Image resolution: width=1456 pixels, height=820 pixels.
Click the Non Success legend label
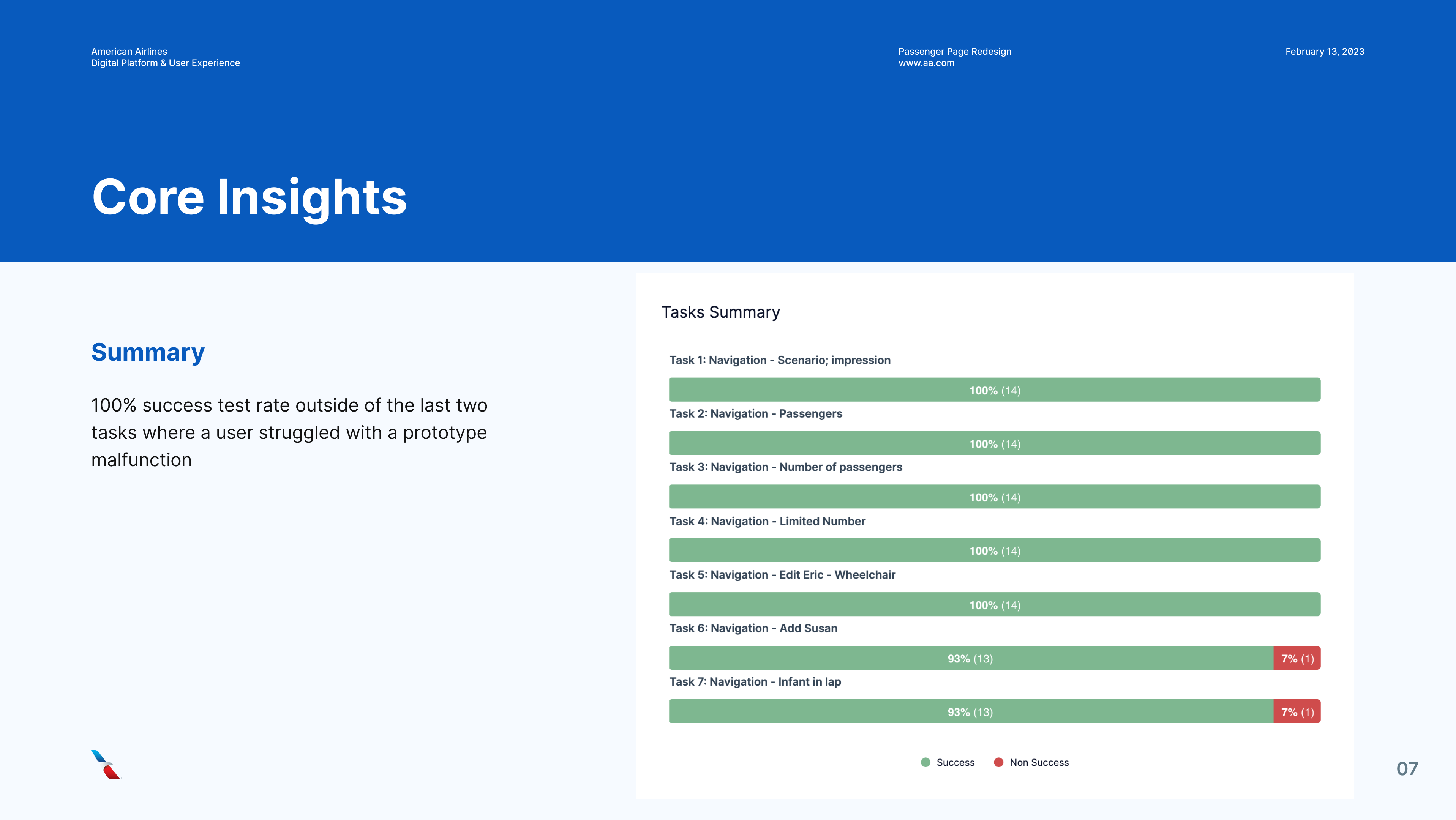click(1039, 762)
